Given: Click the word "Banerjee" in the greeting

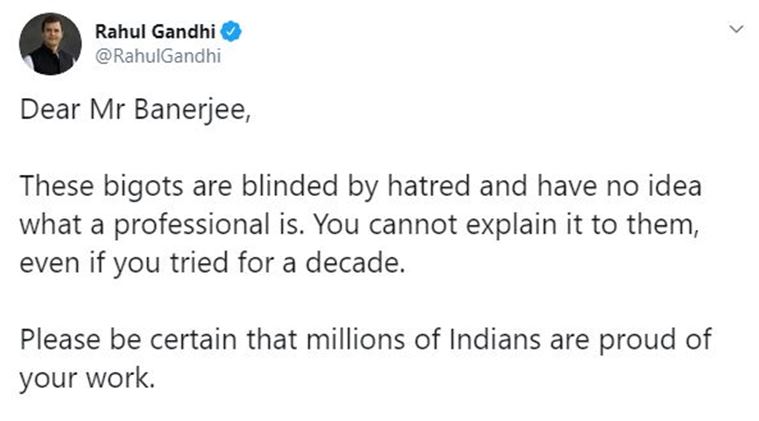Looking at the screenshot, I should point(196,112).
